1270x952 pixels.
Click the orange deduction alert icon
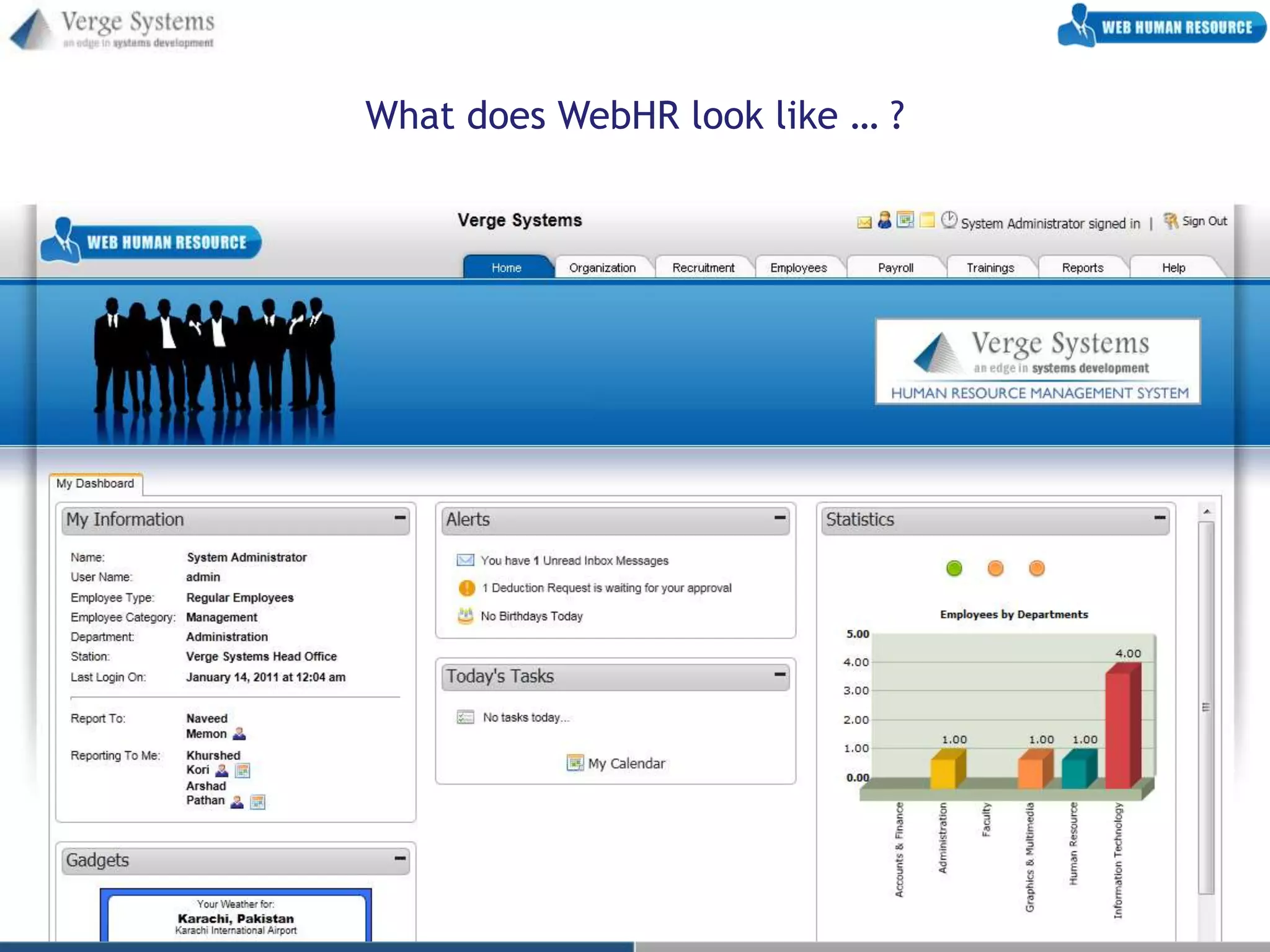point(466,588)
